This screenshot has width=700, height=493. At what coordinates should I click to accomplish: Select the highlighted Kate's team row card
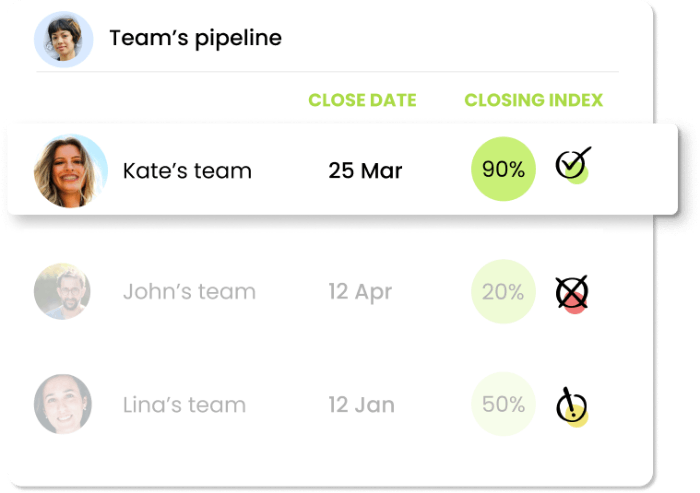342,170
